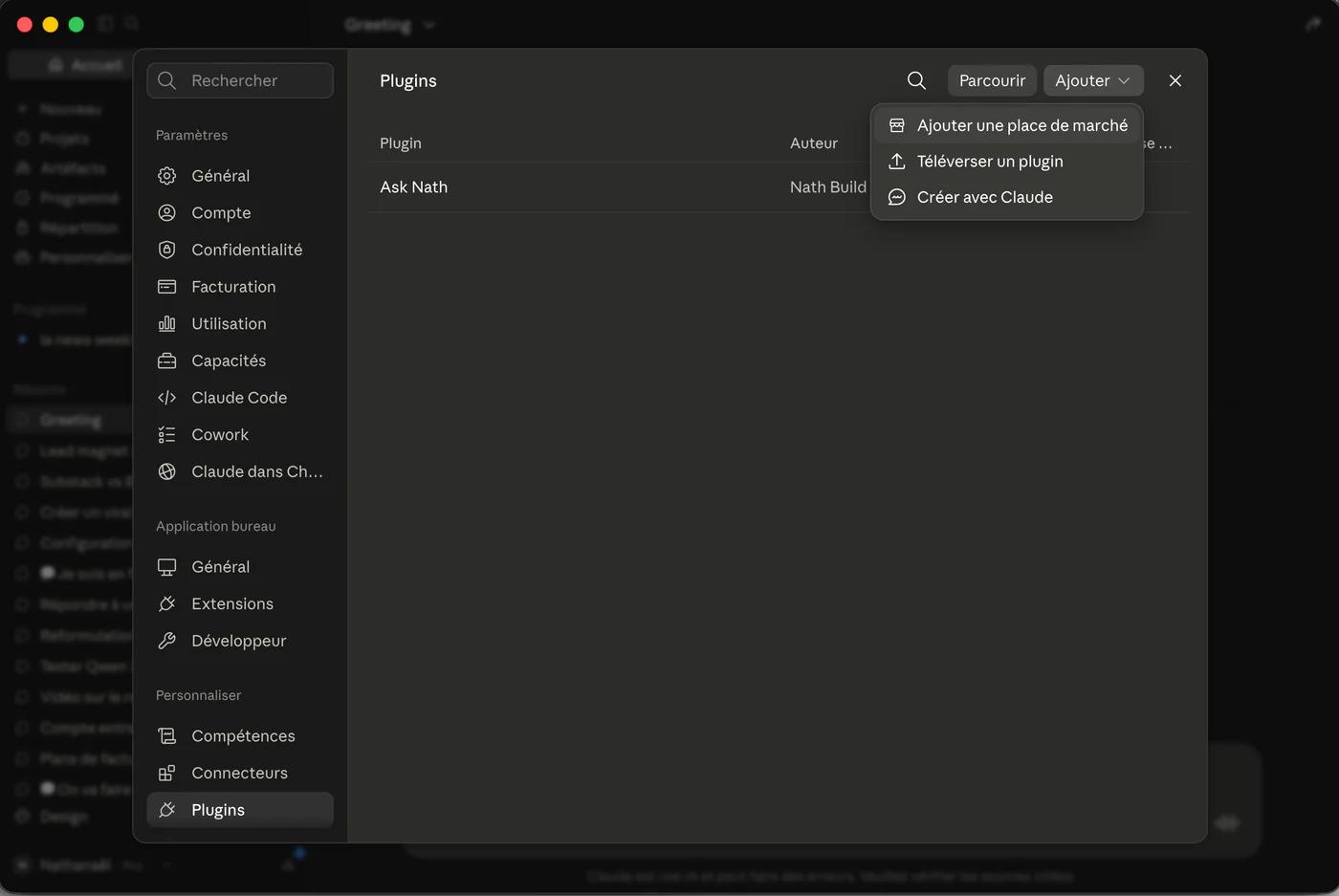Click the upload arrow icon in menu
Image resolution: width=1339 pixels, height=896 pixels.
(x=896, y=161)
